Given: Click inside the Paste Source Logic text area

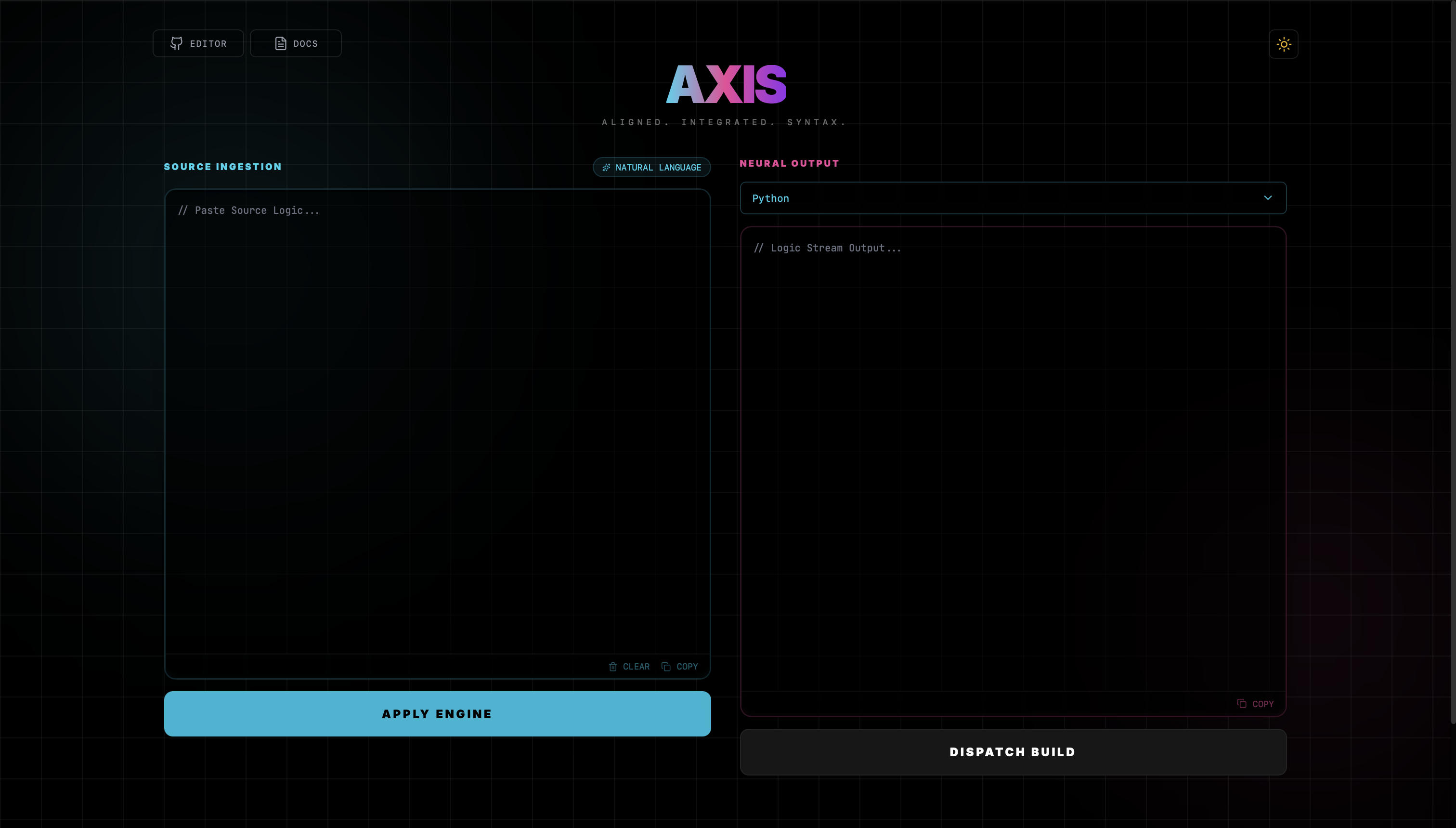Looking at the screenshot, I should (x=436, y=398).
